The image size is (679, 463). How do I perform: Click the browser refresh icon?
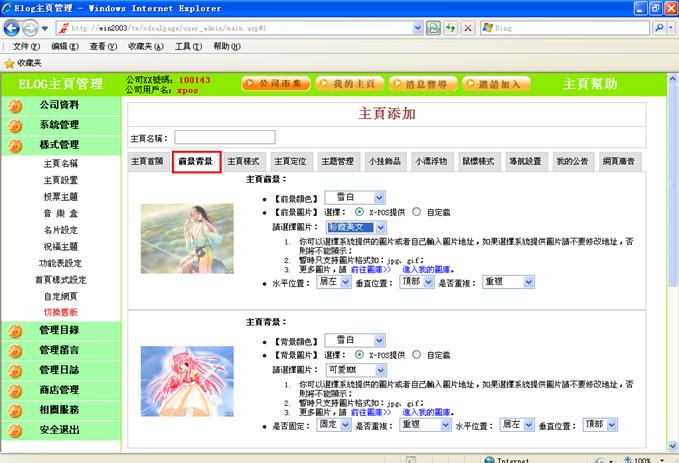pyautogui.click(x=433, y=28)
